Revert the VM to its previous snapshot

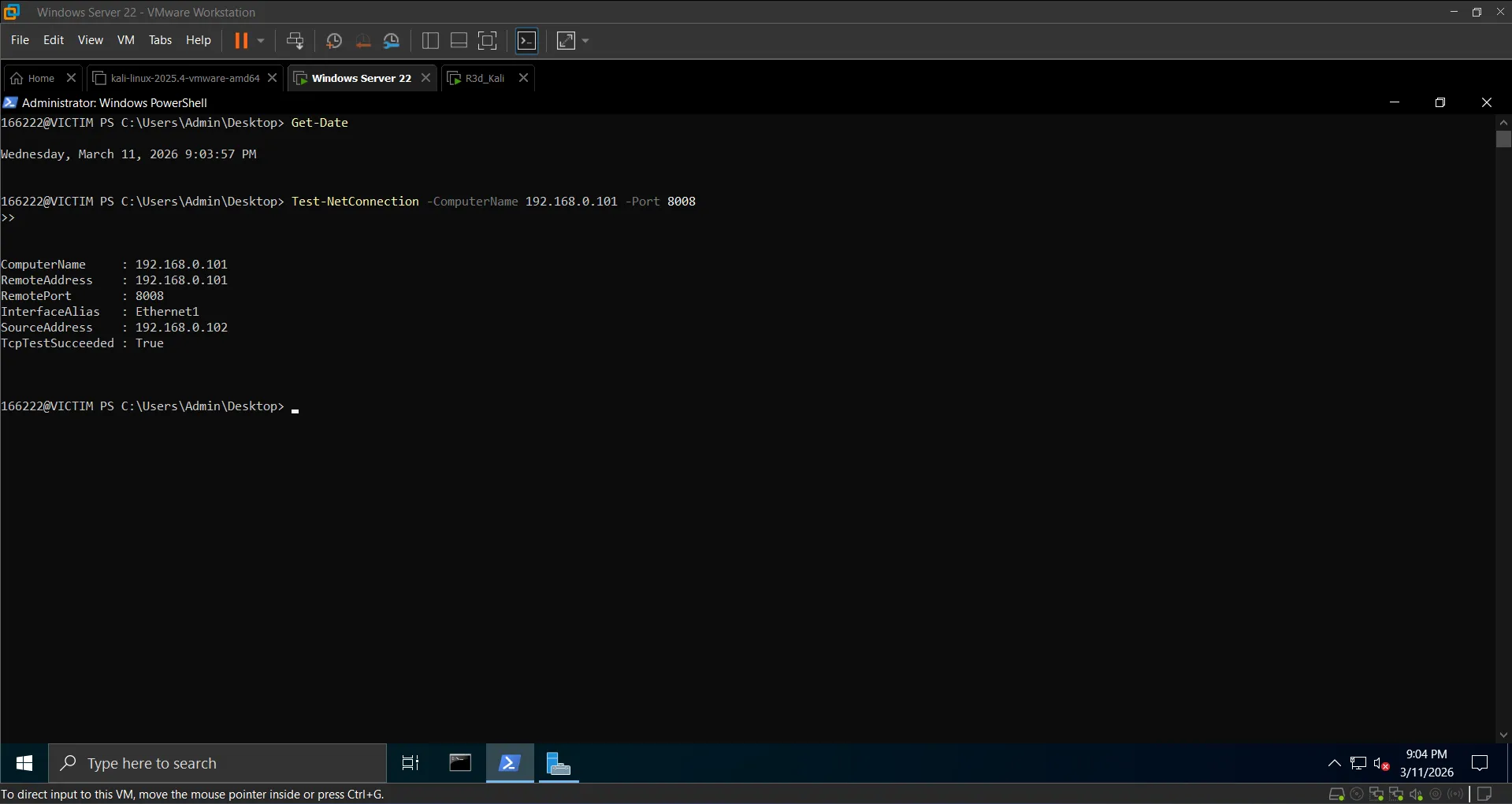(363, 40)
